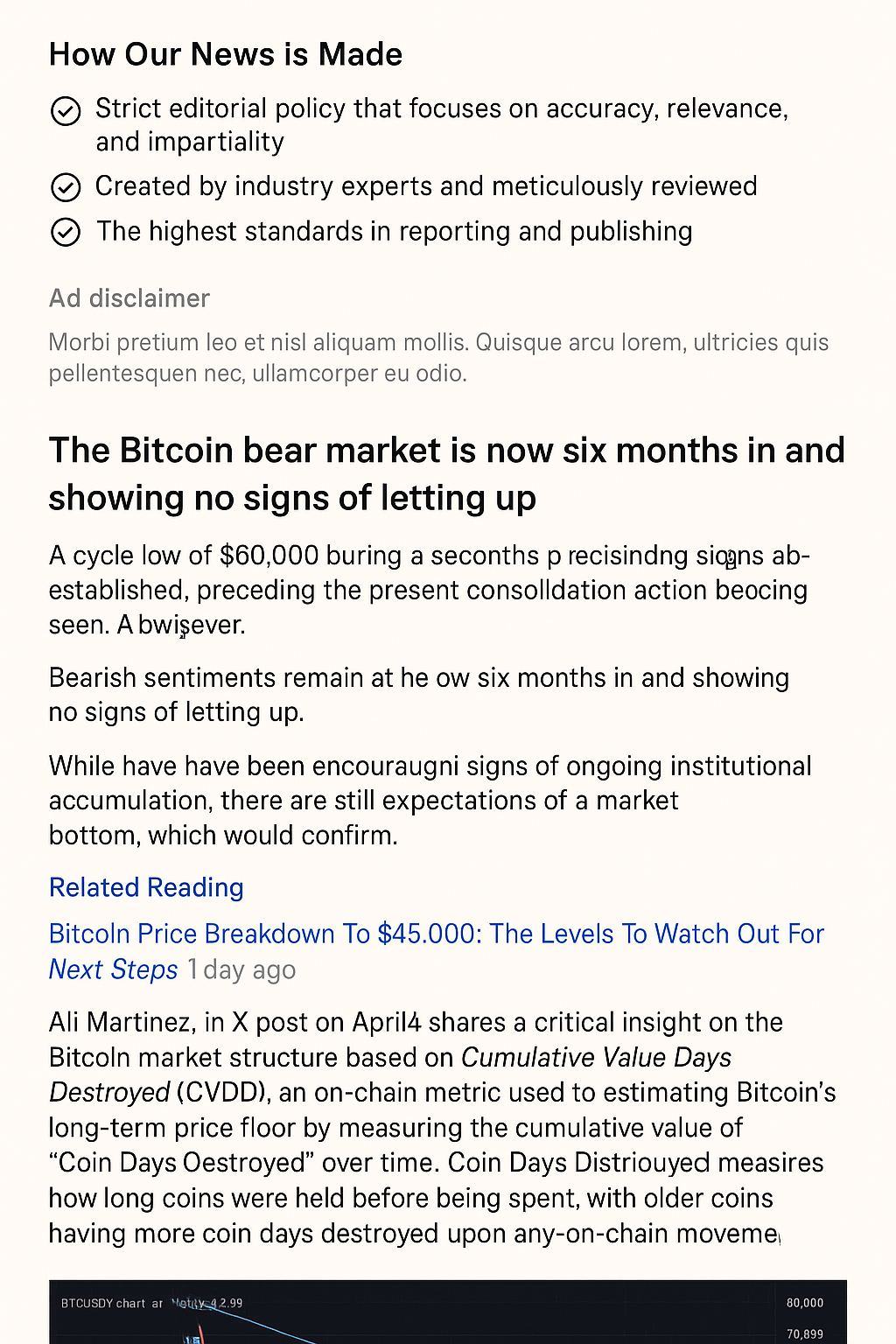Click the Next Steps link text
The image size is (896, 1344).
113,969
